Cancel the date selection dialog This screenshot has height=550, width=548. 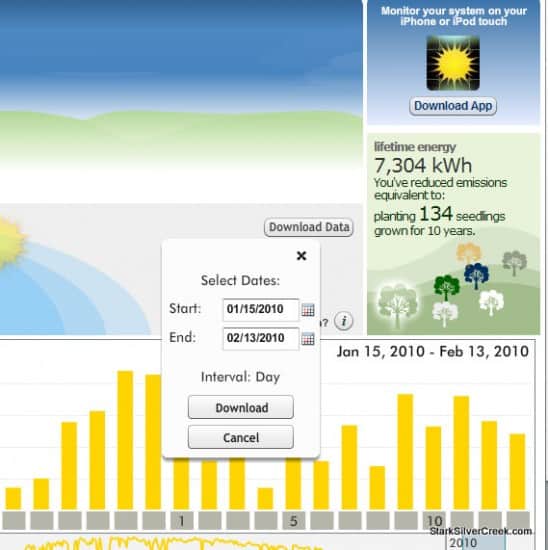(241, 437)
